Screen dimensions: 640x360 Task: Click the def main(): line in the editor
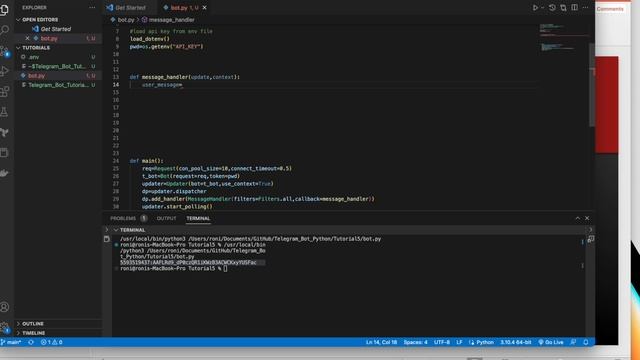(147, 161)
